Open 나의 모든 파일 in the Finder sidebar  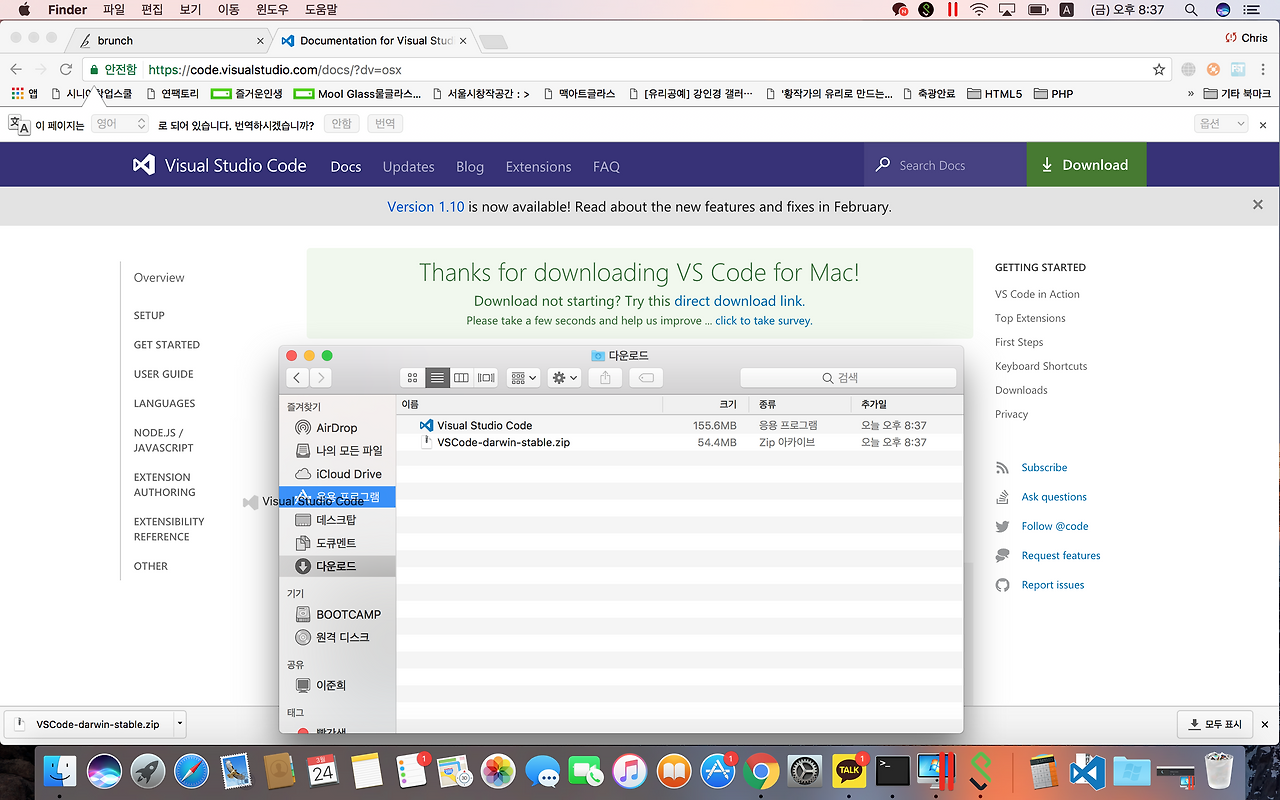click(337, 451)
